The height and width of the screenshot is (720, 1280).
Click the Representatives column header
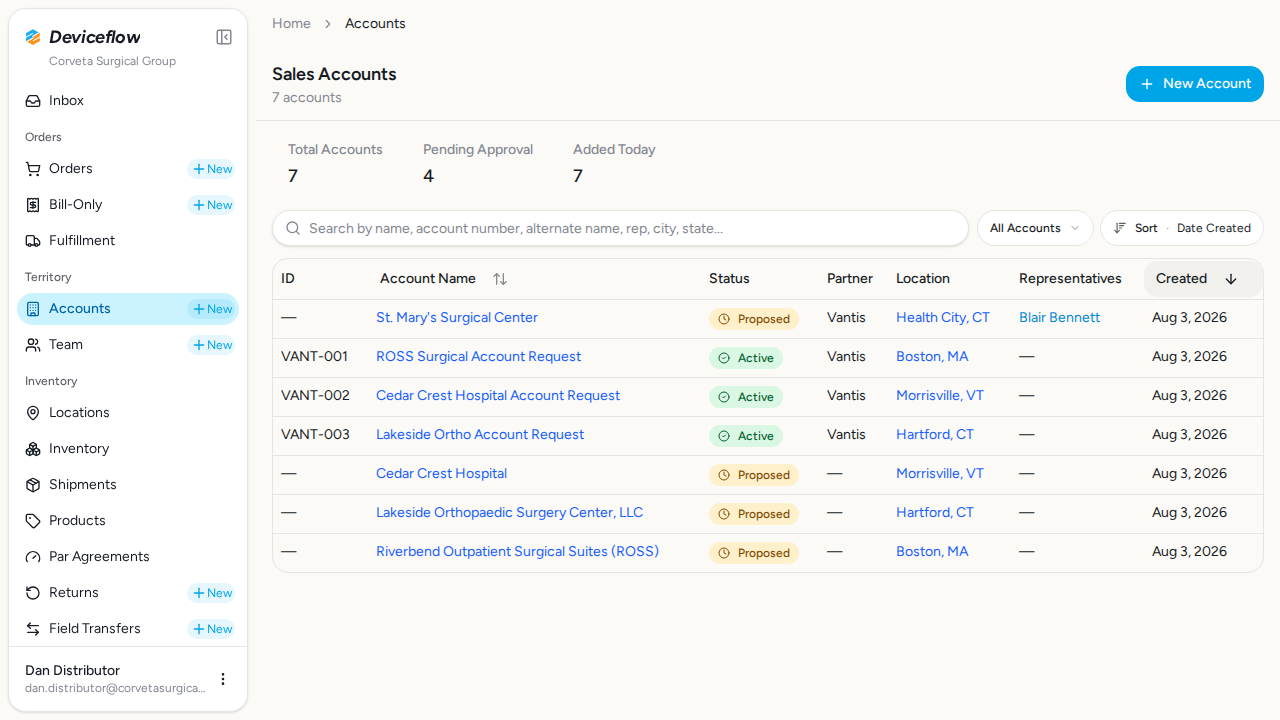click(1070, 279)
